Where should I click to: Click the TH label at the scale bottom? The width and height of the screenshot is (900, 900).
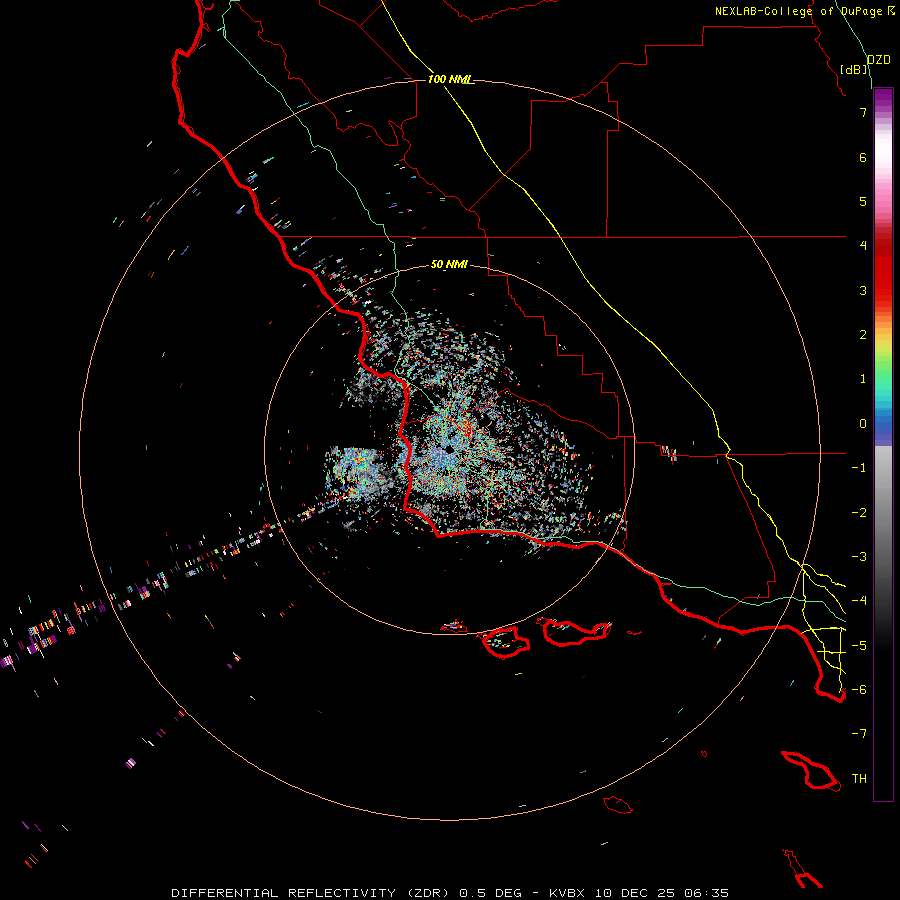[859, 779]
